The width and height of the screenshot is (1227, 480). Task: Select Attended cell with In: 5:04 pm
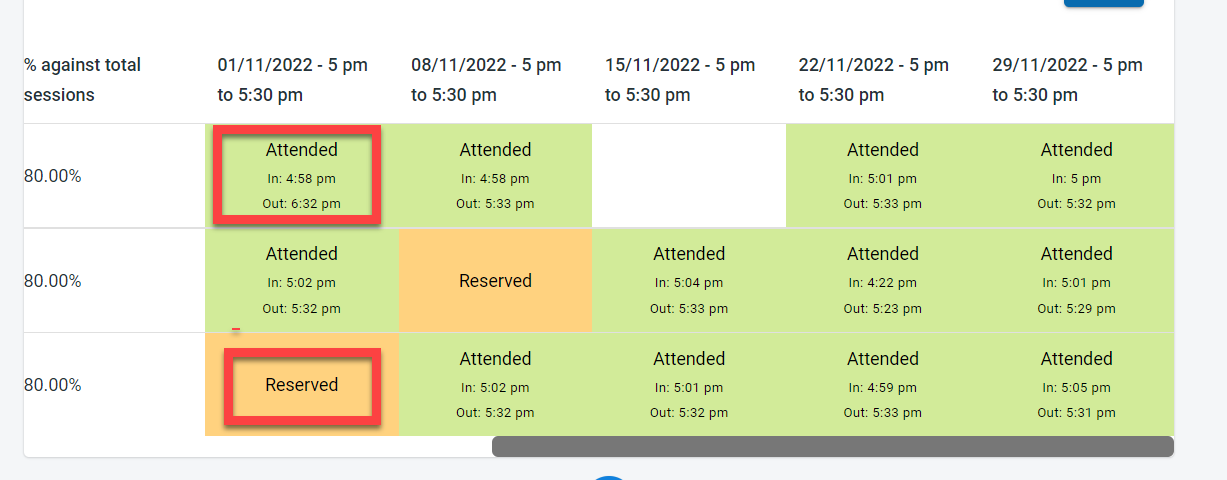pyautogui.click(x=689, y=281)
